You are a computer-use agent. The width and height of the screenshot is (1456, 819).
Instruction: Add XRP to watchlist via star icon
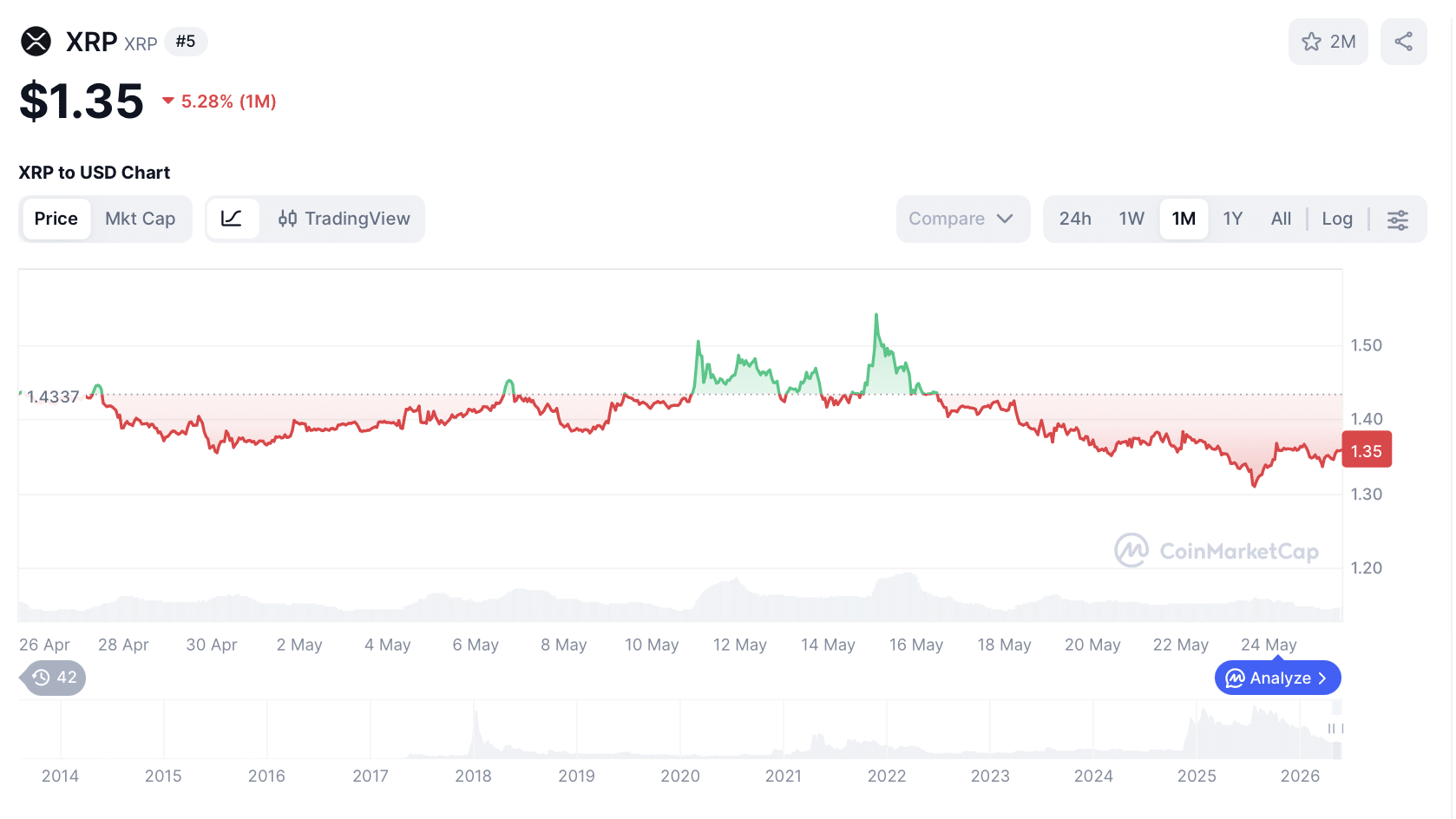point(1311,42)
